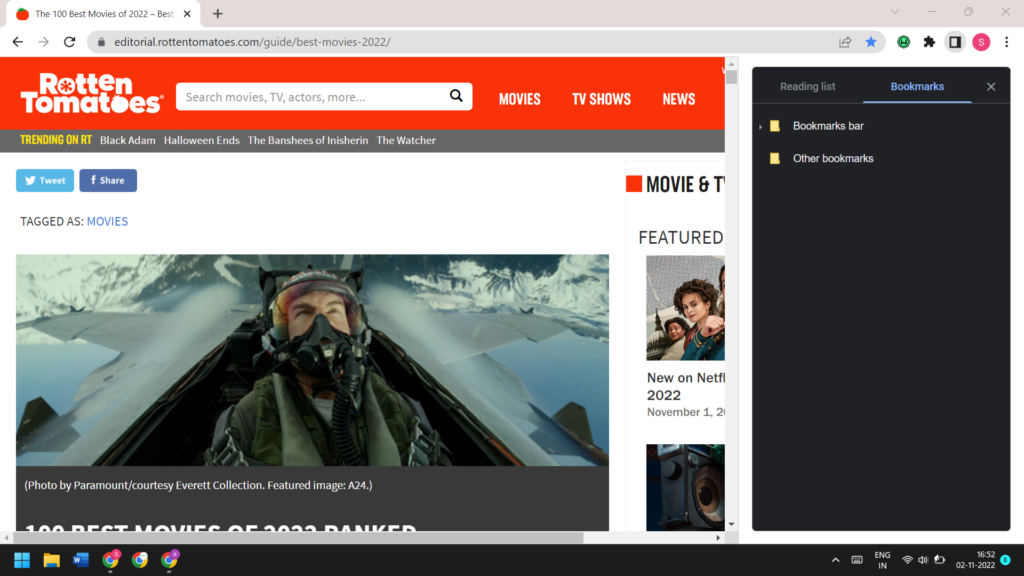
Task: Bookmark the page via the star icon
Action: (871, 42)
